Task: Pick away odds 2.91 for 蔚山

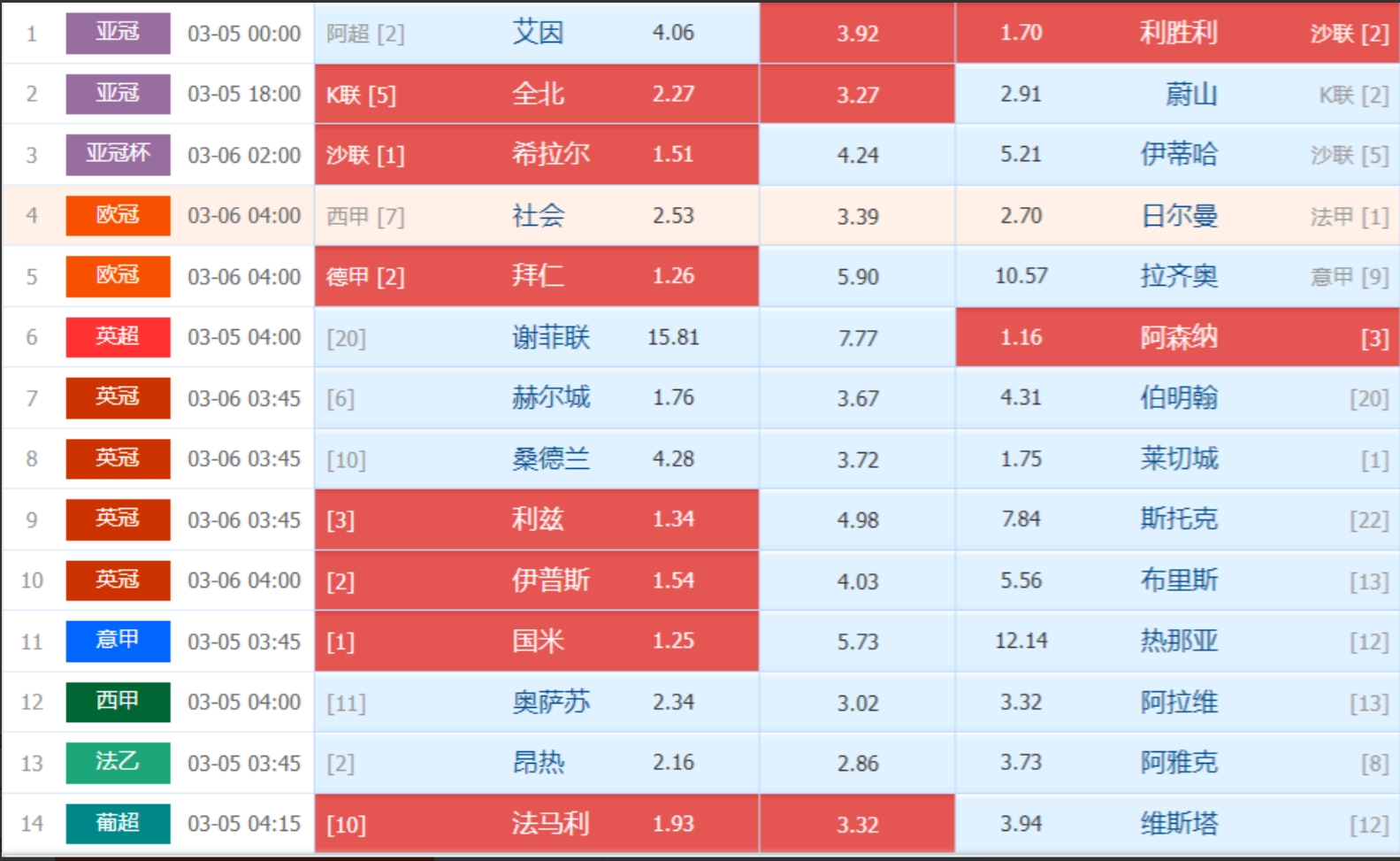Action: click(x=1021, y=93)
